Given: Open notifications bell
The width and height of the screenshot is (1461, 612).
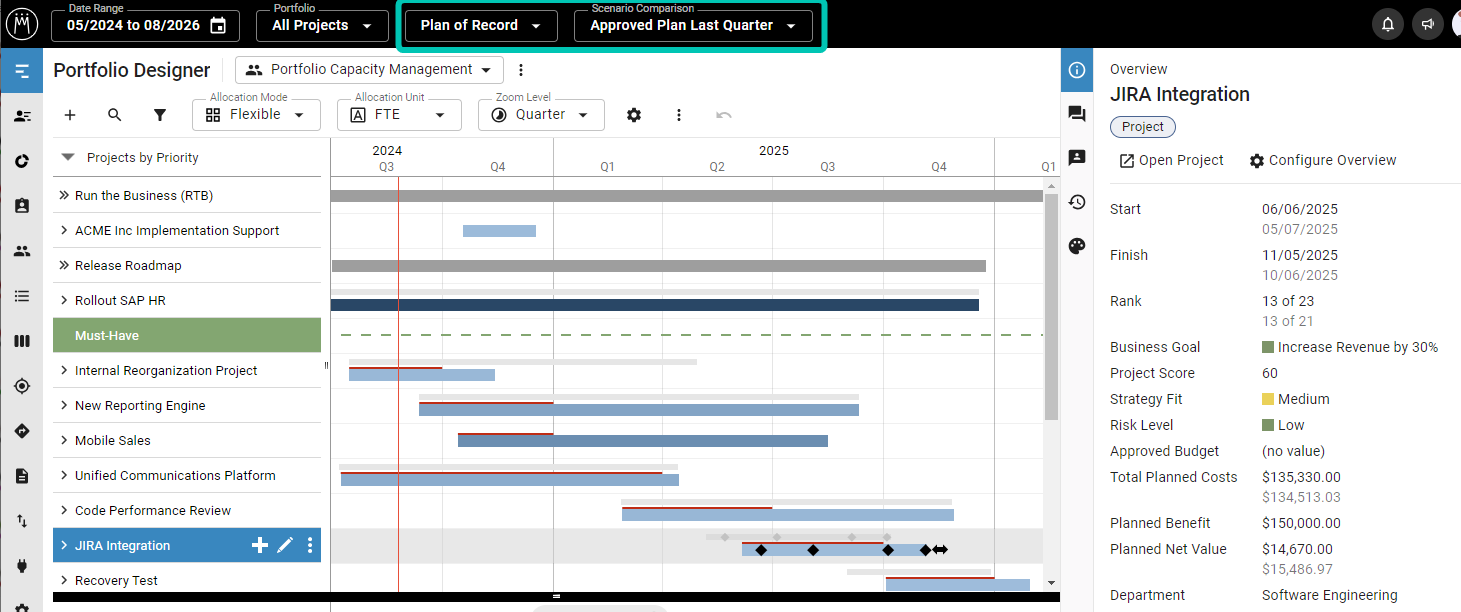Looking at the screenshot, I should pyautogui.click(x=1388, y=24).
